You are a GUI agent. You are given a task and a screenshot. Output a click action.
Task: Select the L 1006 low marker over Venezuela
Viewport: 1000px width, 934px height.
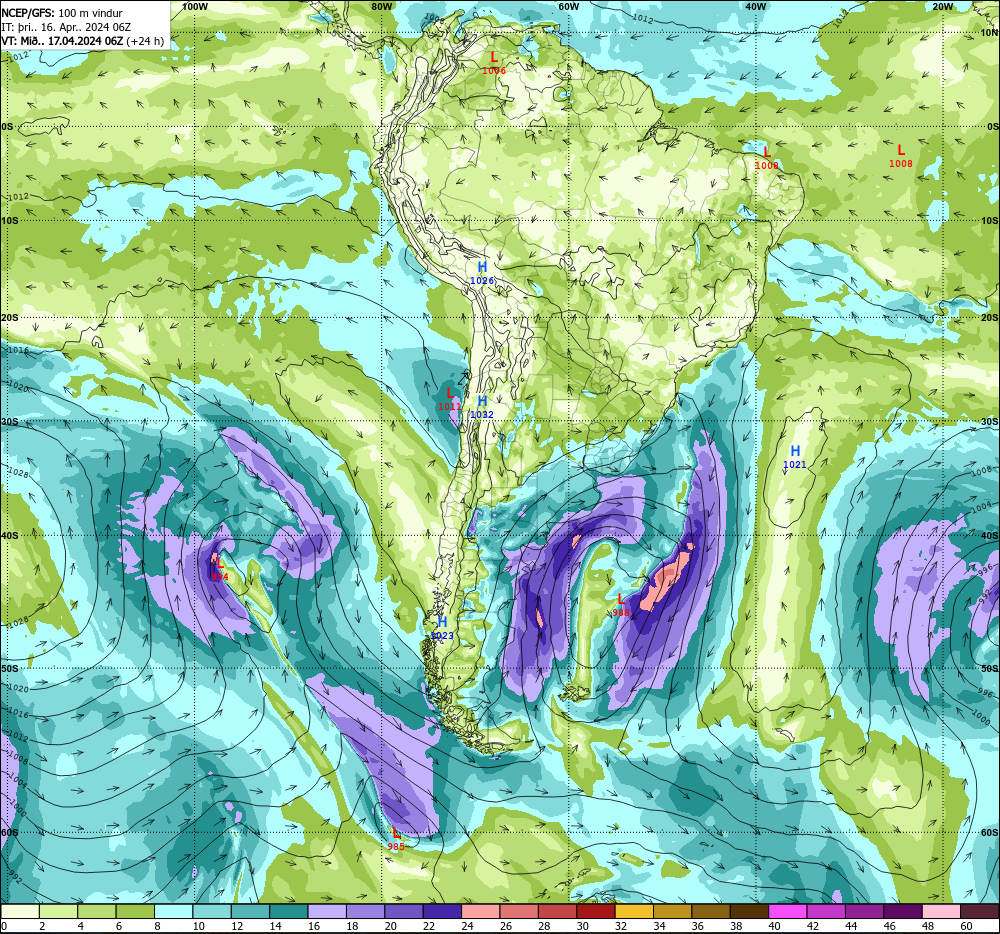494,63
